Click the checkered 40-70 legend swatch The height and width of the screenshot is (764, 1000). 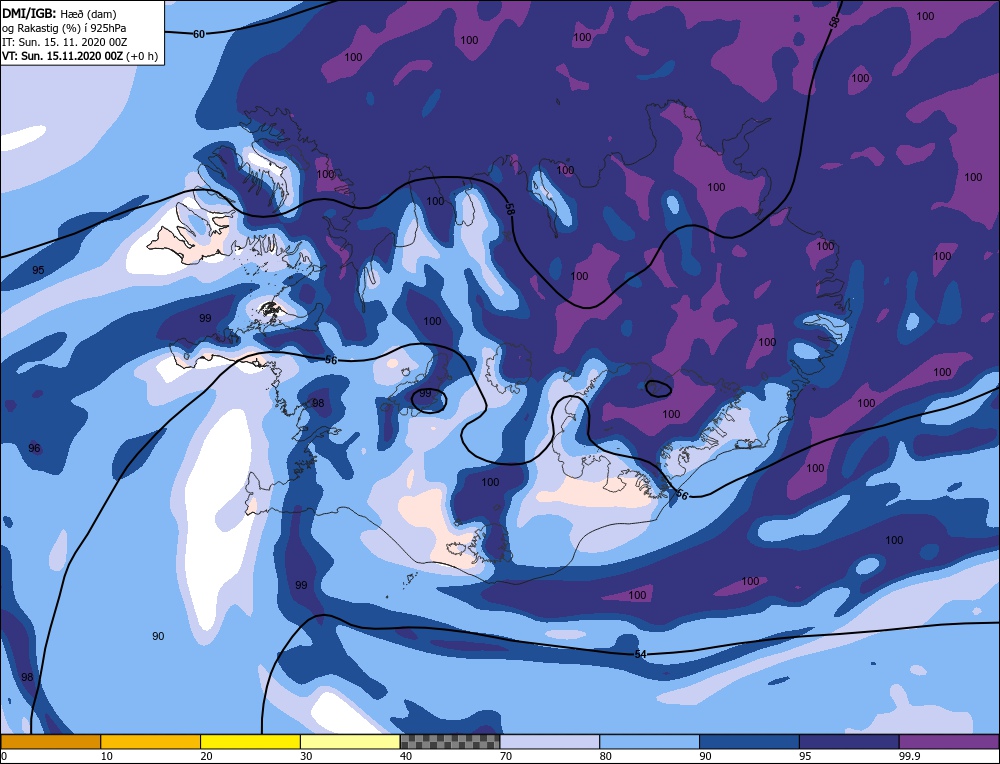tap(450, 741)
